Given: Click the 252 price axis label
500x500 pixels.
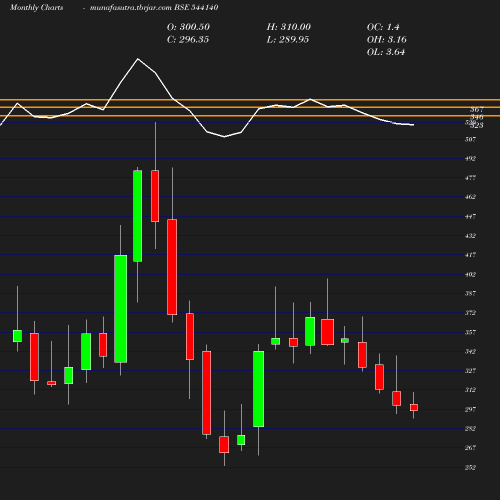Looking at the screenshot, I should (x=470, y=467).
